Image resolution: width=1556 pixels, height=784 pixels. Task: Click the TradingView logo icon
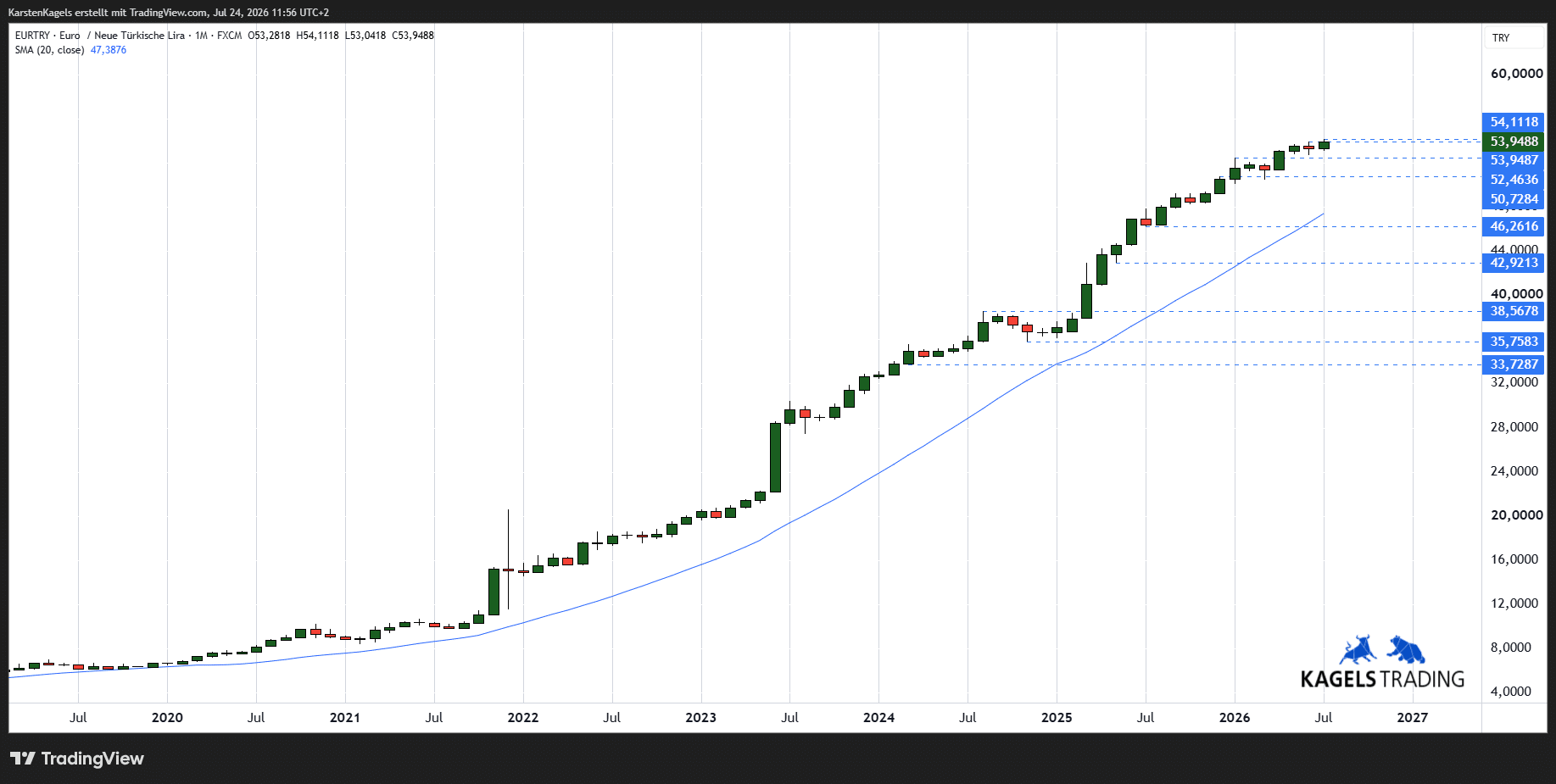[23, 759]
